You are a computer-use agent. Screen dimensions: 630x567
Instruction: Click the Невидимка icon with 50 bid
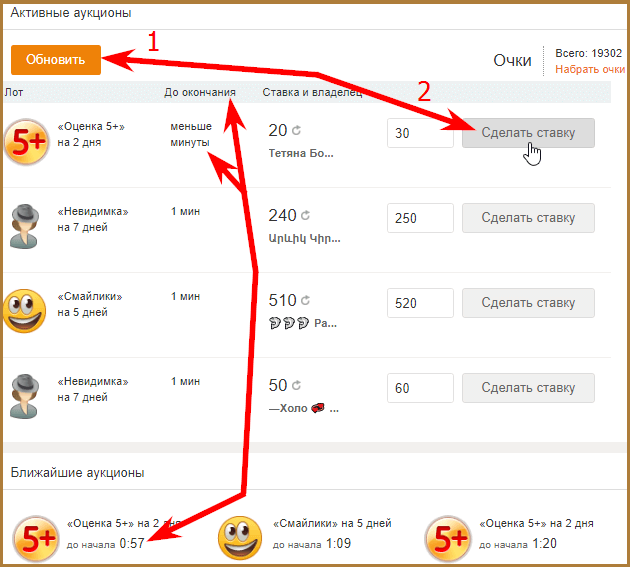(x=25, y=396)
